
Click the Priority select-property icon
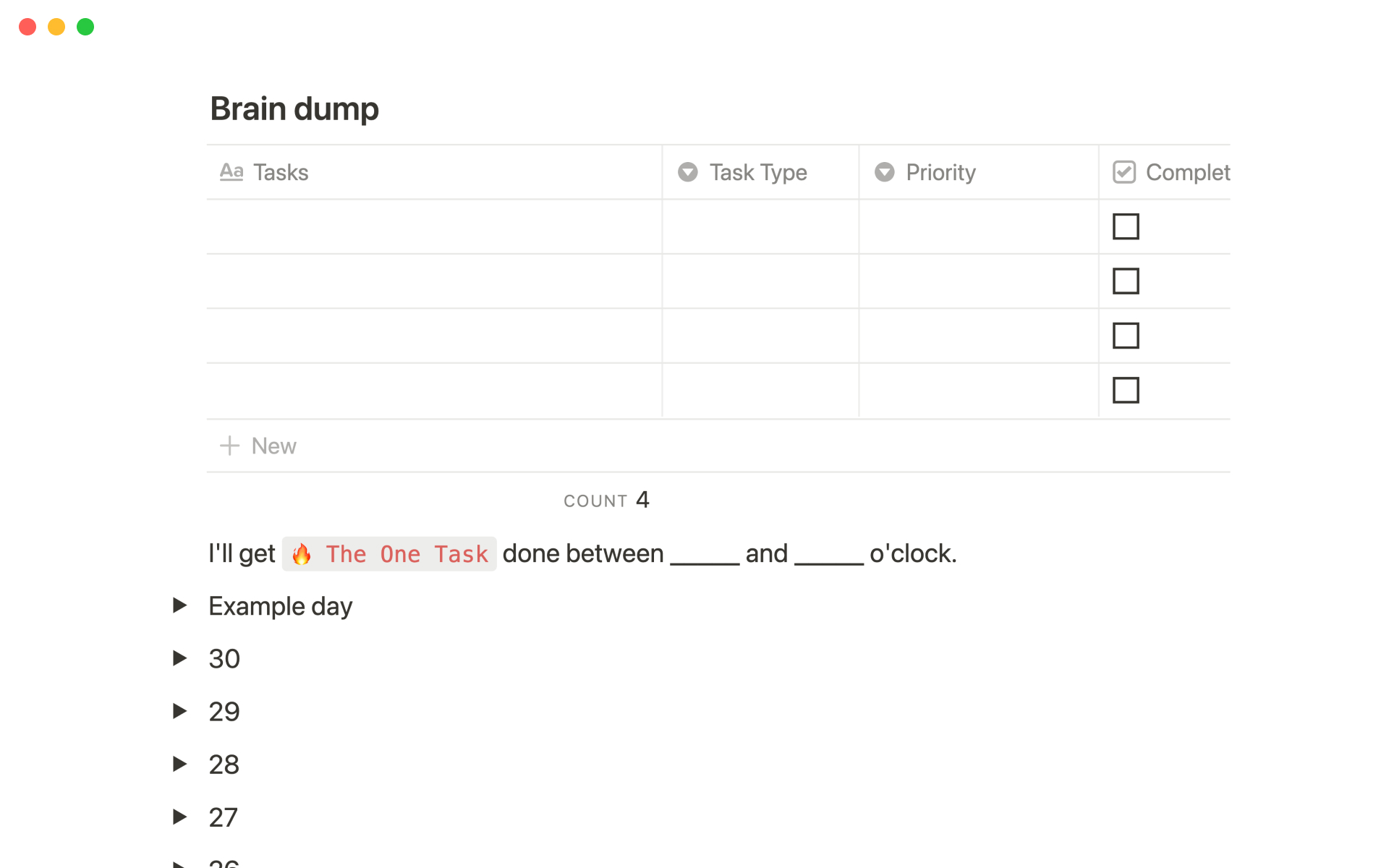(884, 172)
